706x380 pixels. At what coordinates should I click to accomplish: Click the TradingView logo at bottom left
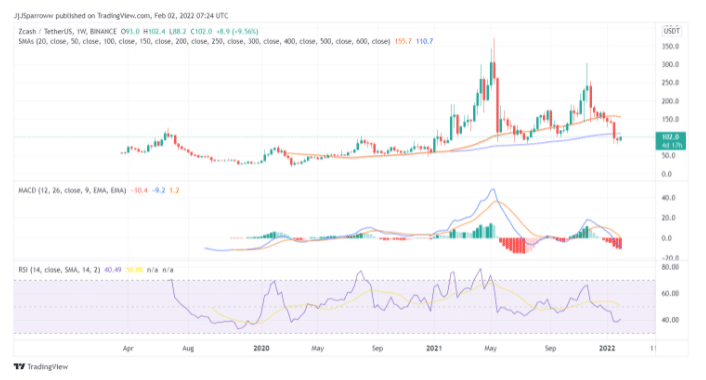(41, 366)
